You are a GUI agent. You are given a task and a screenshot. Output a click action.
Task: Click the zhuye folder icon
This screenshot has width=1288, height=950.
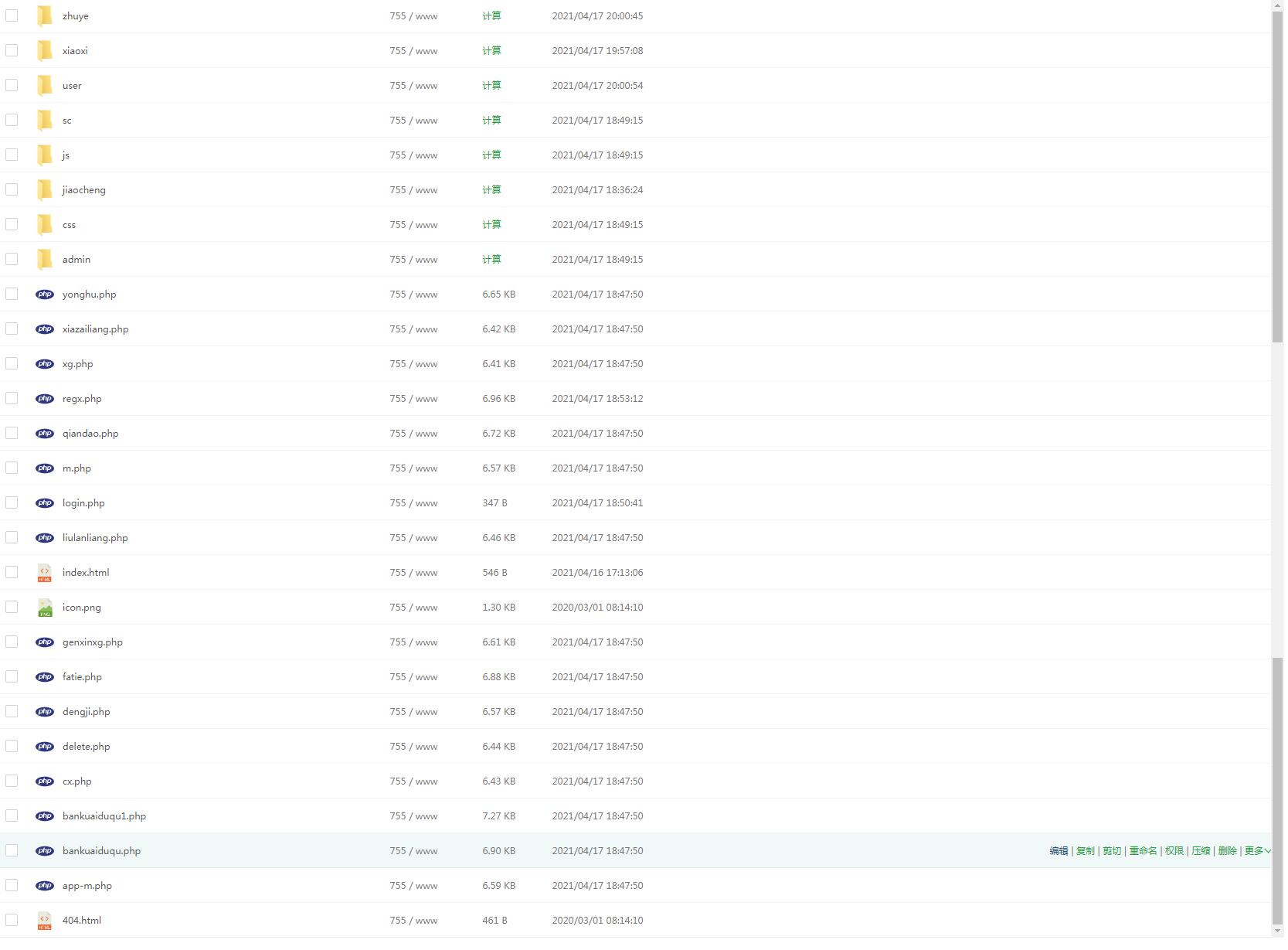coord(45,16)
